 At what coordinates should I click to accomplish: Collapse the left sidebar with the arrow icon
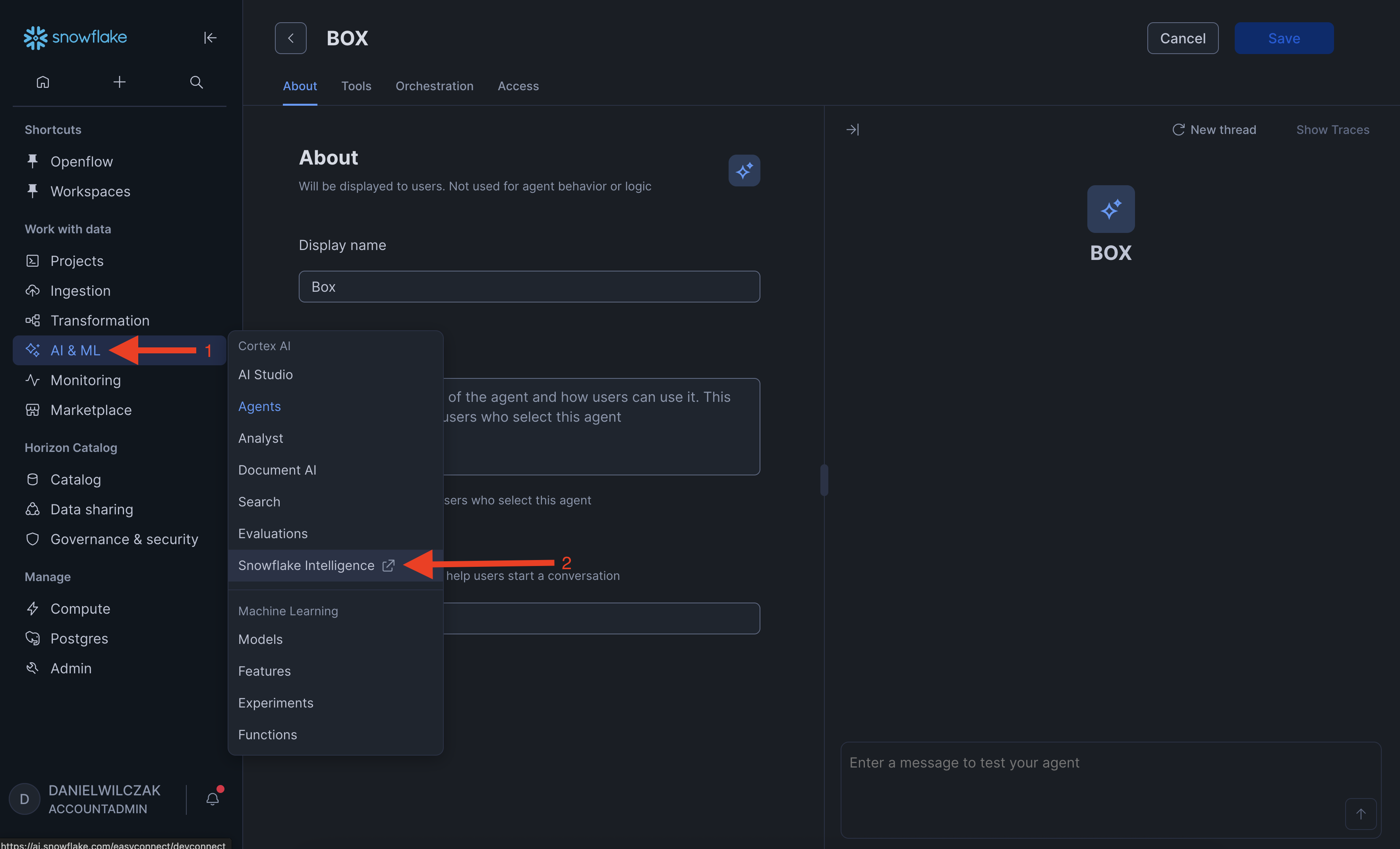(210, 37)
